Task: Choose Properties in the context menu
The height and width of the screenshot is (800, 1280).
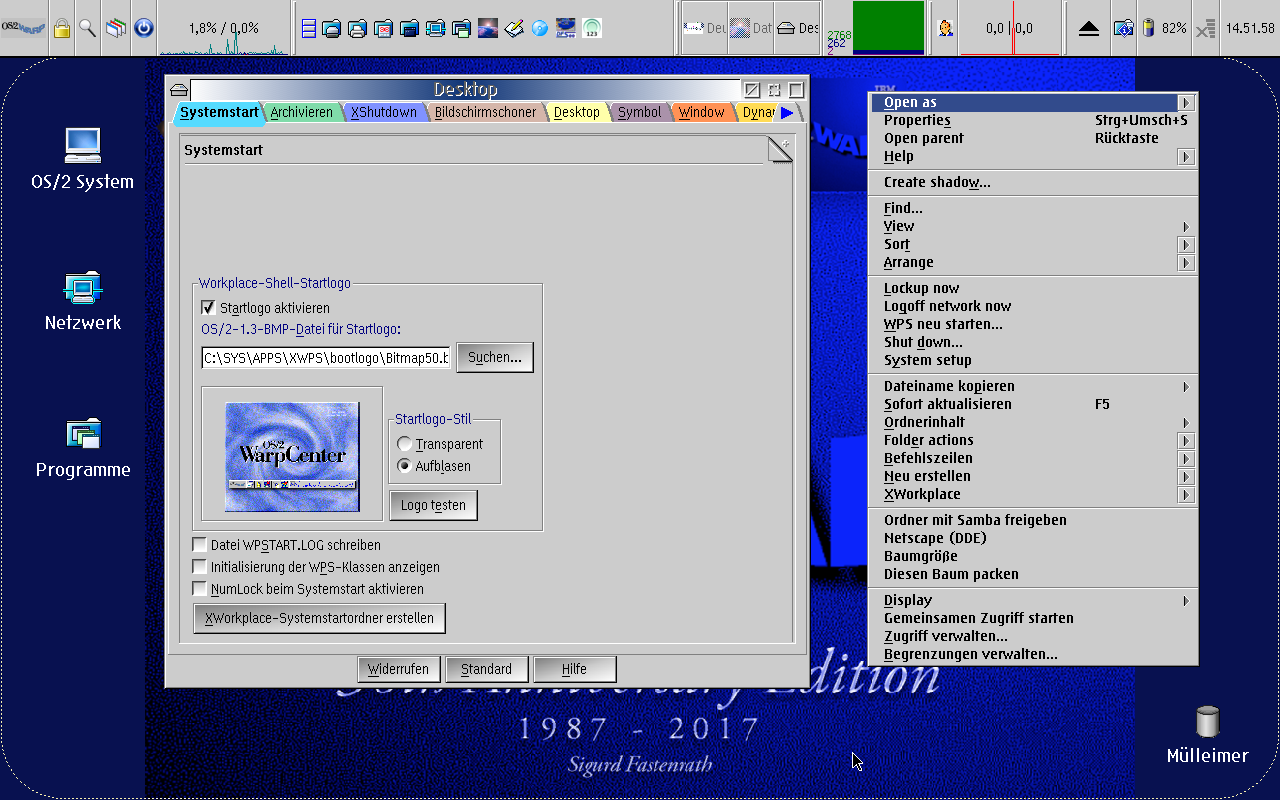Action: point(1033,121)
